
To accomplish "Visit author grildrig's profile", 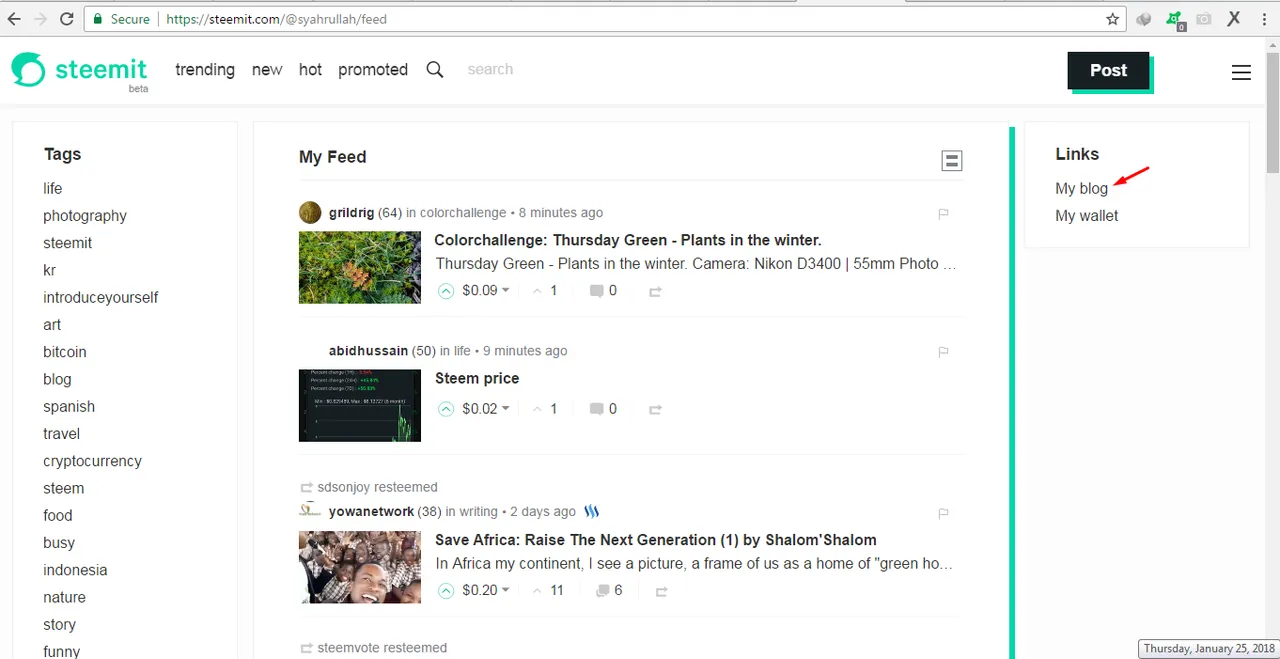I will (x=351, y=213).
